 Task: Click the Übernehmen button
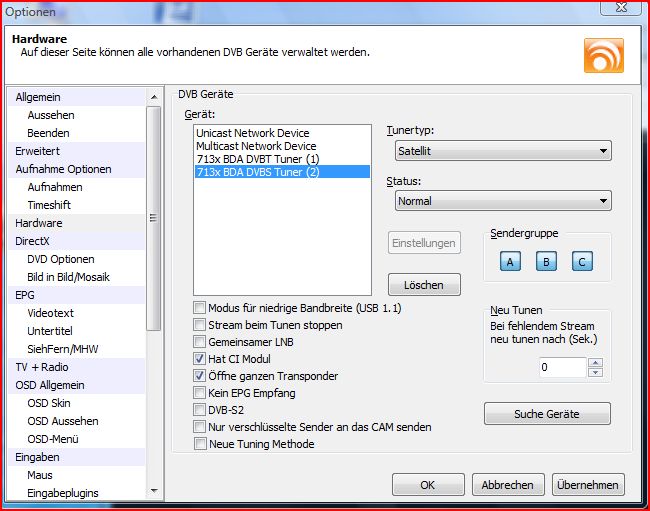(588, 485)
